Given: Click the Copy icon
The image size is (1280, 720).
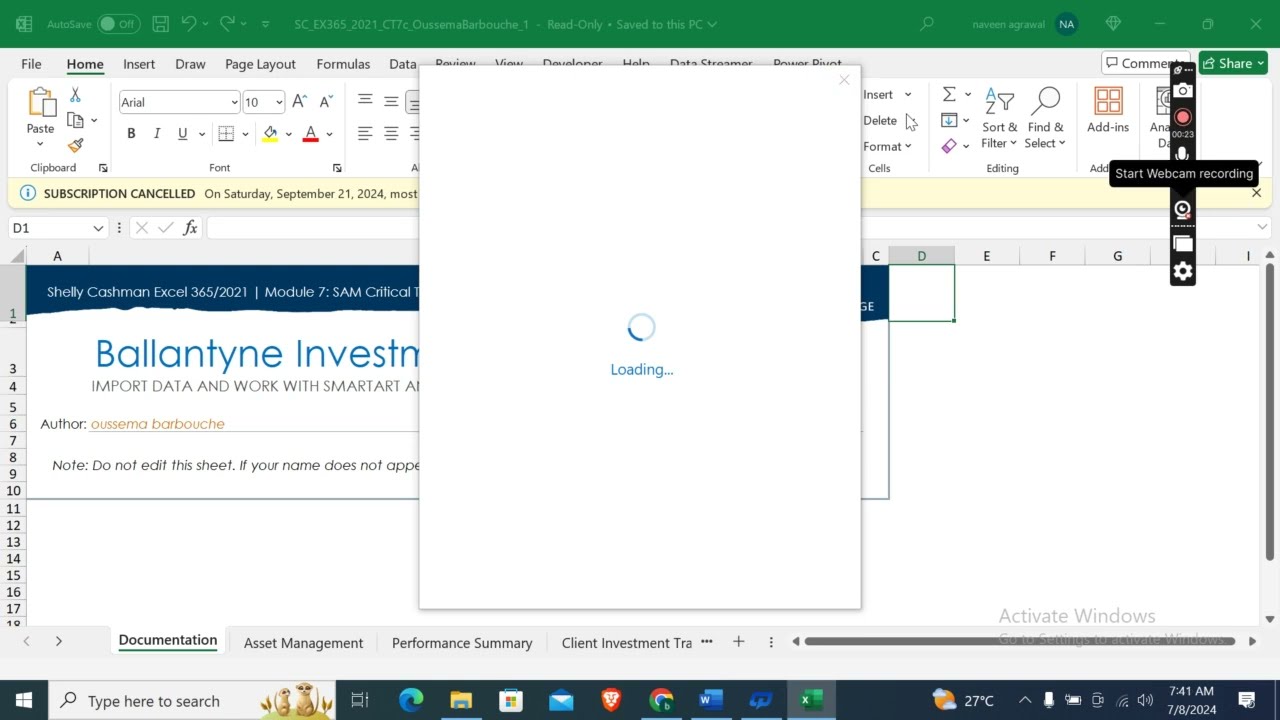Looking at the screenshot, I should [x=75, y=120].
